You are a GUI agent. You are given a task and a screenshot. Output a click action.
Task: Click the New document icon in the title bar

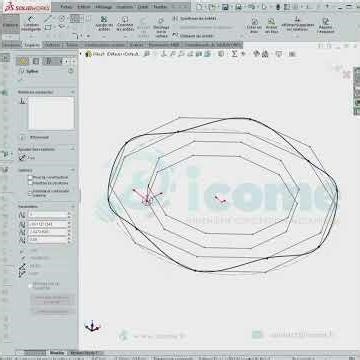pyautogui.click(x=199, y=7)
